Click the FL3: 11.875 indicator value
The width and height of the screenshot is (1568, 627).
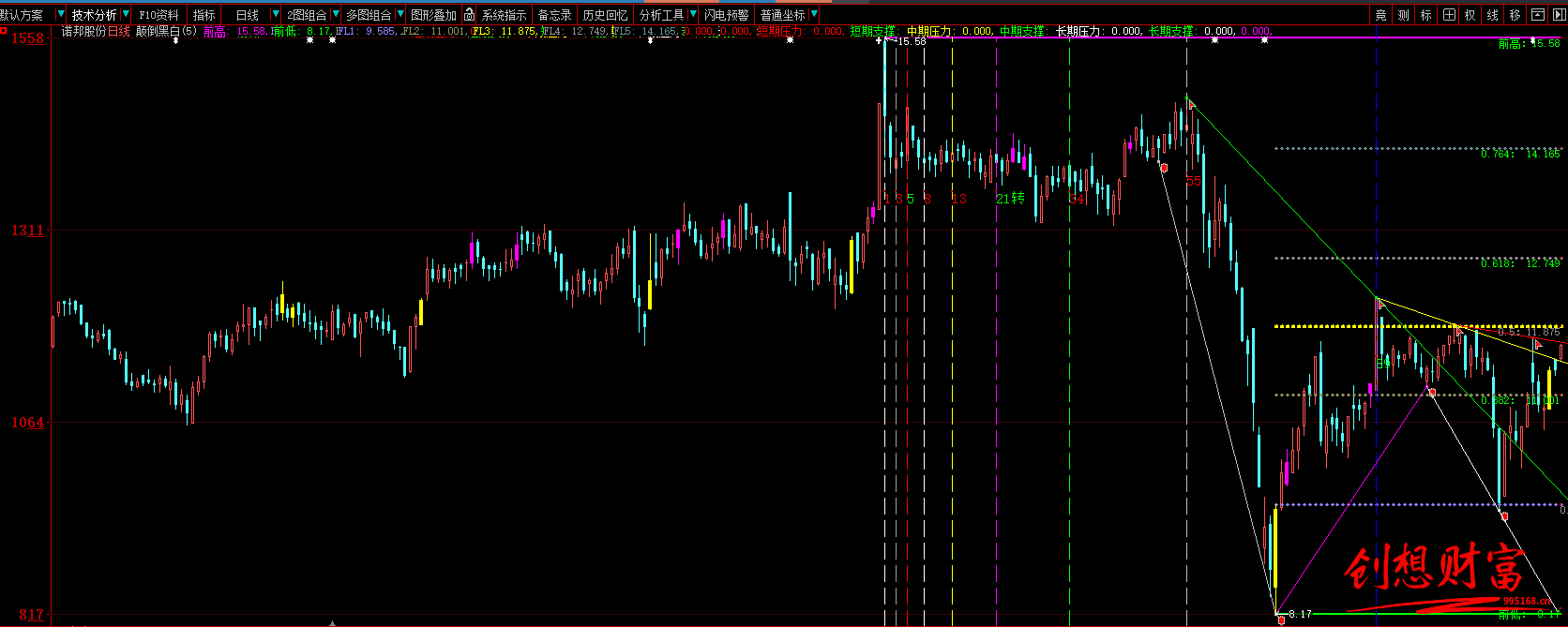504,31
